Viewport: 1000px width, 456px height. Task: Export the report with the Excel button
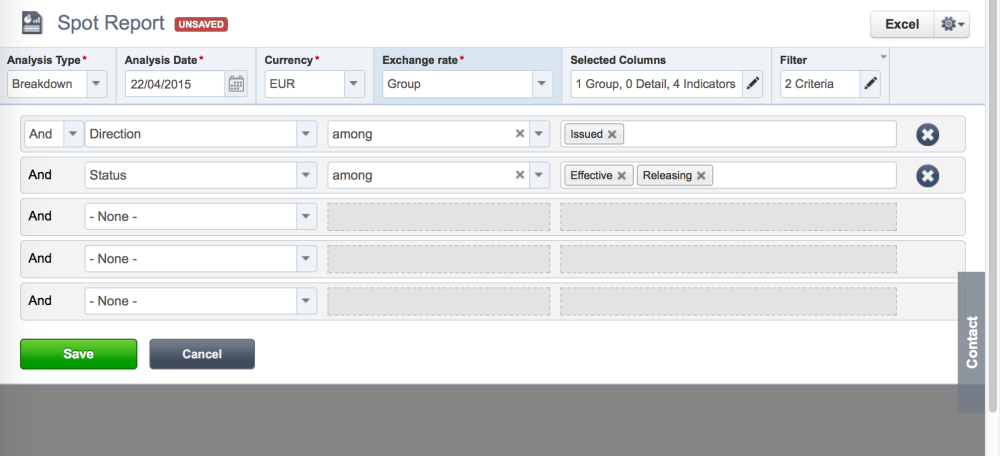click(902, 24)
